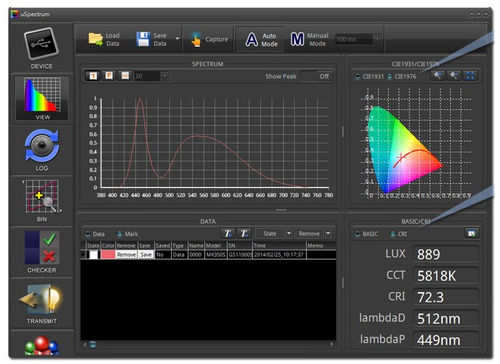Toggle the Show Peak switch
Image resolution: width=500 pixels, height=364 pixels.
click(x=316, y=76)
